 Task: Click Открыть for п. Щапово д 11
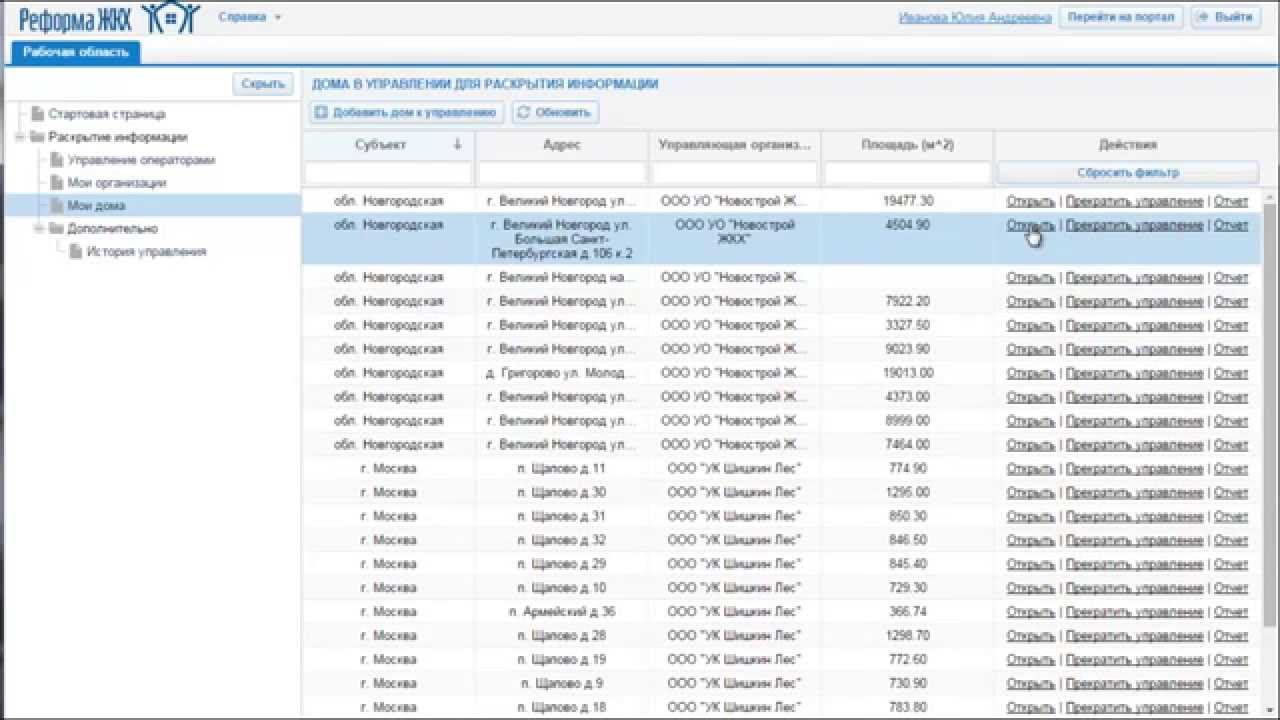(x=1031, y=469)
